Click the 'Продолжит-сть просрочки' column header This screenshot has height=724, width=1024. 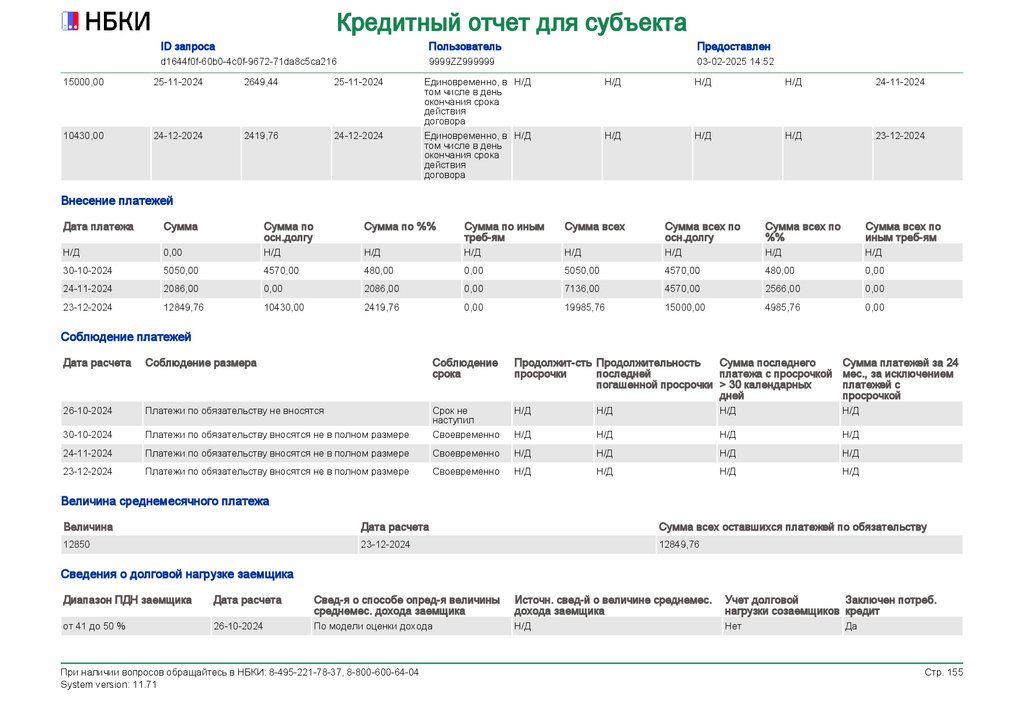(552, 368)
